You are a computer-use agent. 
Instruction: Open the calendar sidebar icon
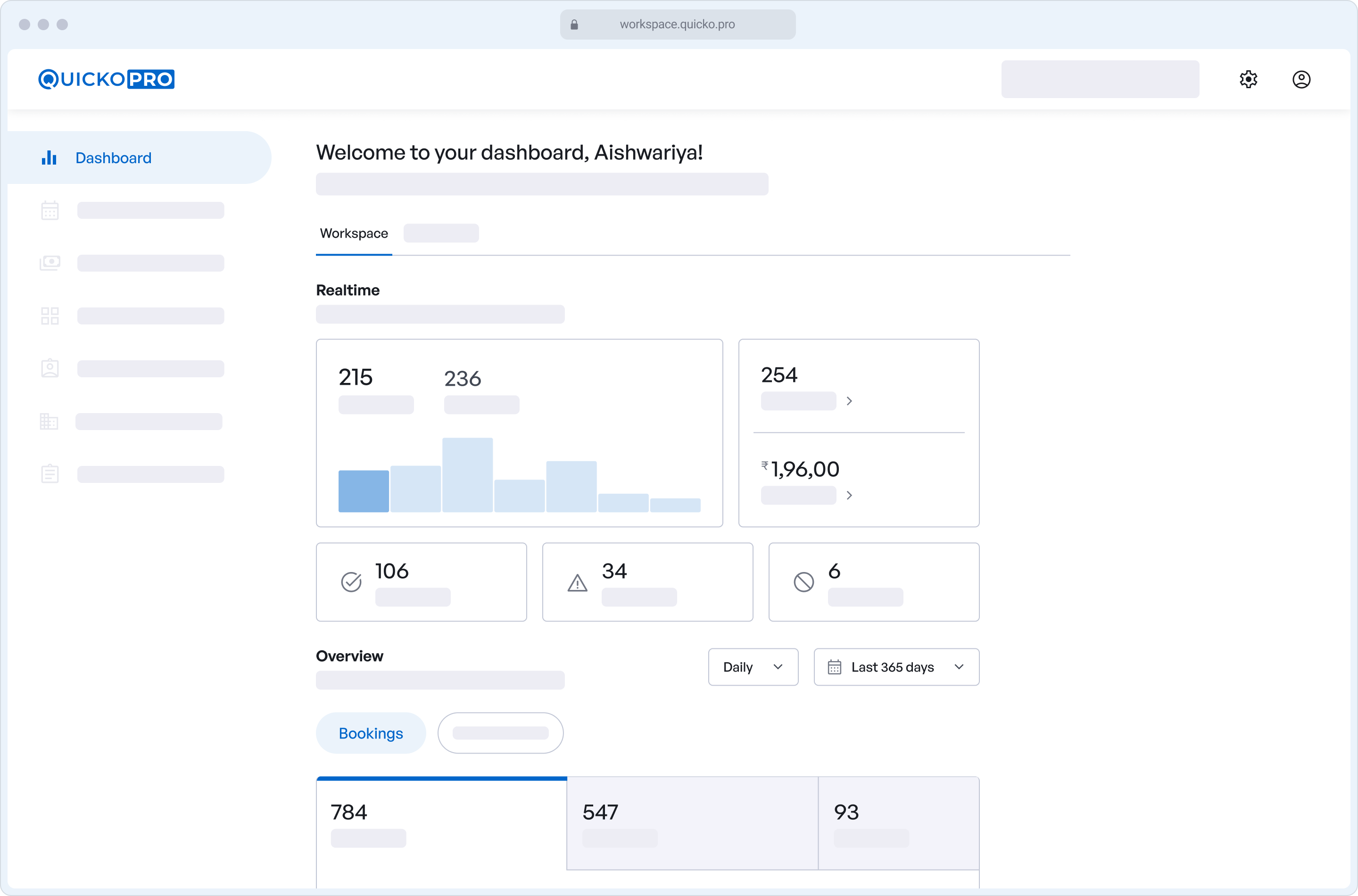(x=50, y=210)
